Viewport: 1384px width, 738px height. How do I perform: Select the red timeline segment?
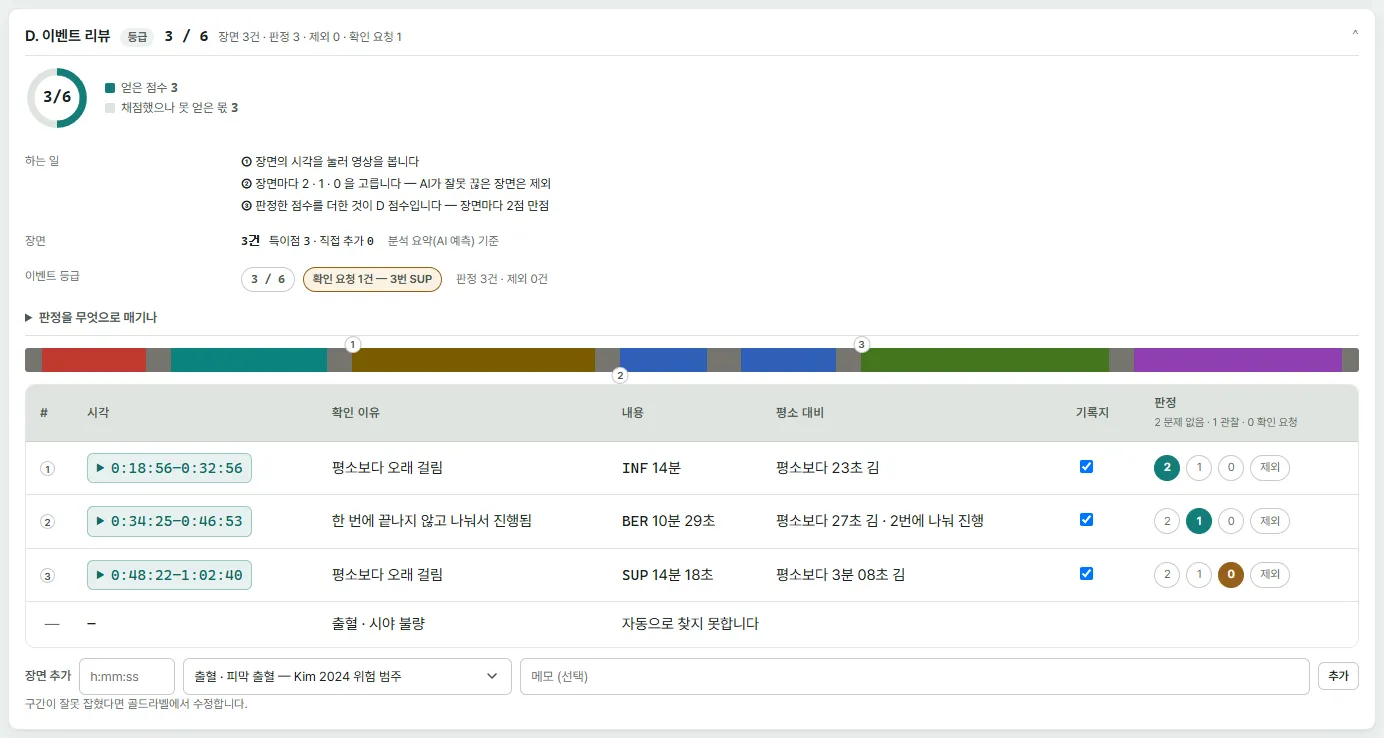pos(94,360)
